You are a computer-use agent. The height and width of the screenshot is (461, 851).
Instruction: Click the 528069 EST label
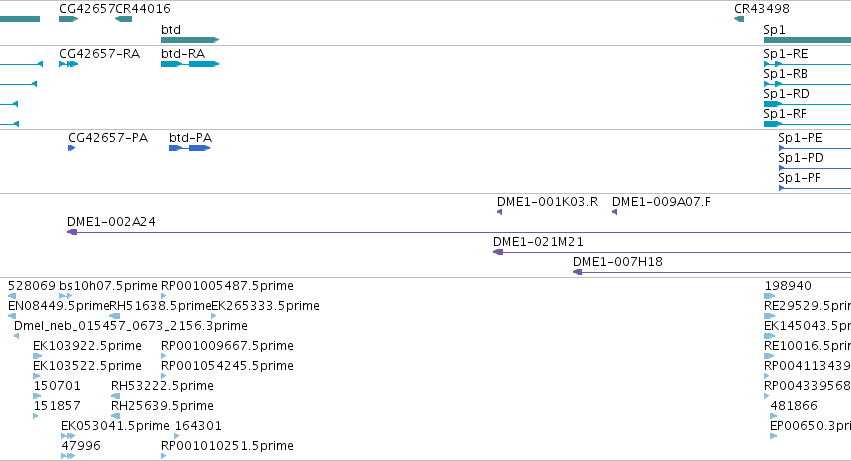pyautogui.click(x=32, y=286)
